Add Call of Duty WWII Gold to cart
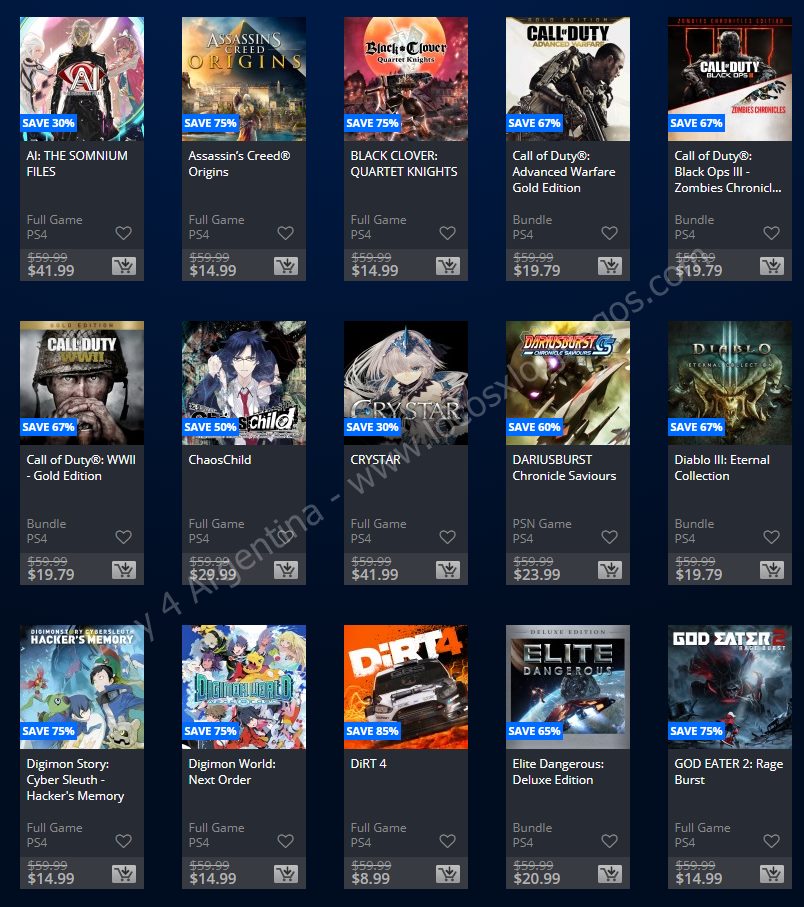The width and height of the screenshot is (804, 907). [x=124, y=570]
